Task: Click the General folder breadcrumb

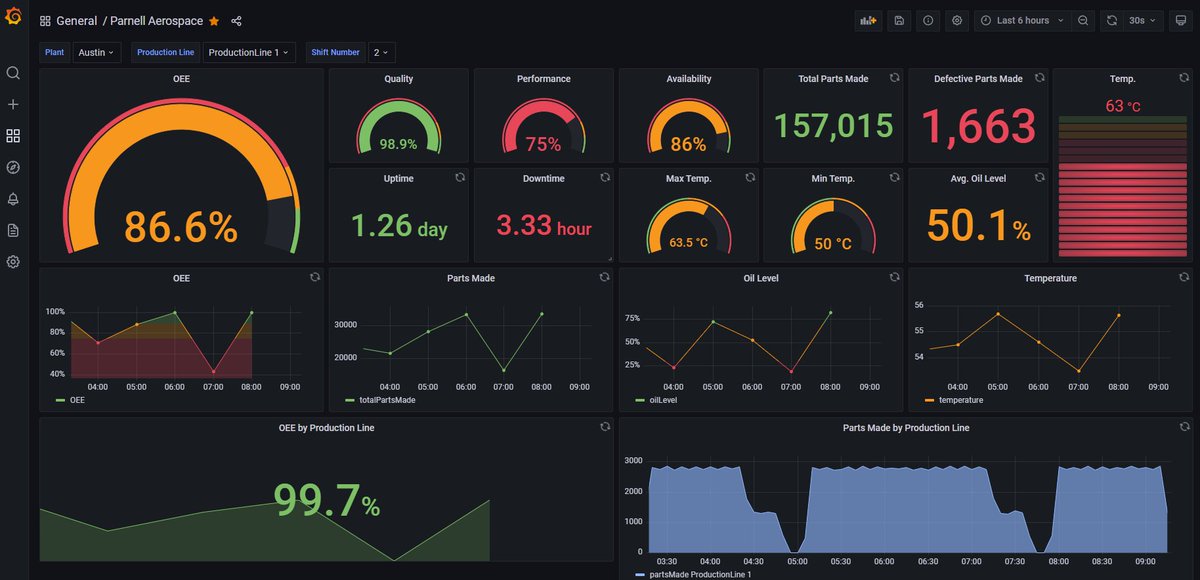Action: tap(77, 21)
